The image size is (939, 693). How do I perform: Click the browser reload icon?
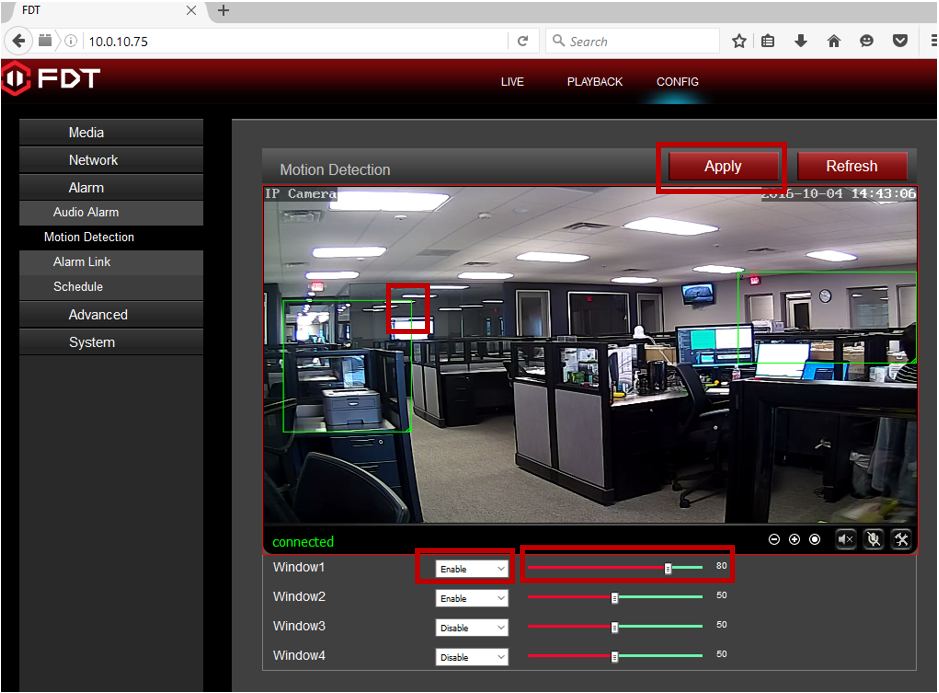point(522,41)
